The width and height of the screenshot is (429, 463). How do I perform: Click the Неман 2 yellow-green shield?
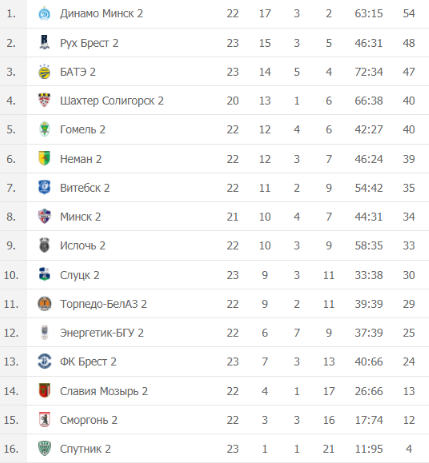[44, 159]
